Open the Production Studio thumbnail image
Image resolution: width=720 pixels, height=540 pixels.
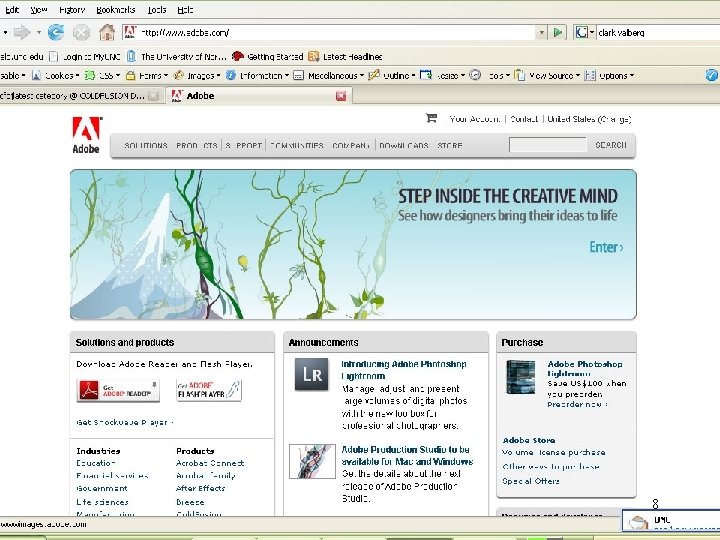312,461
